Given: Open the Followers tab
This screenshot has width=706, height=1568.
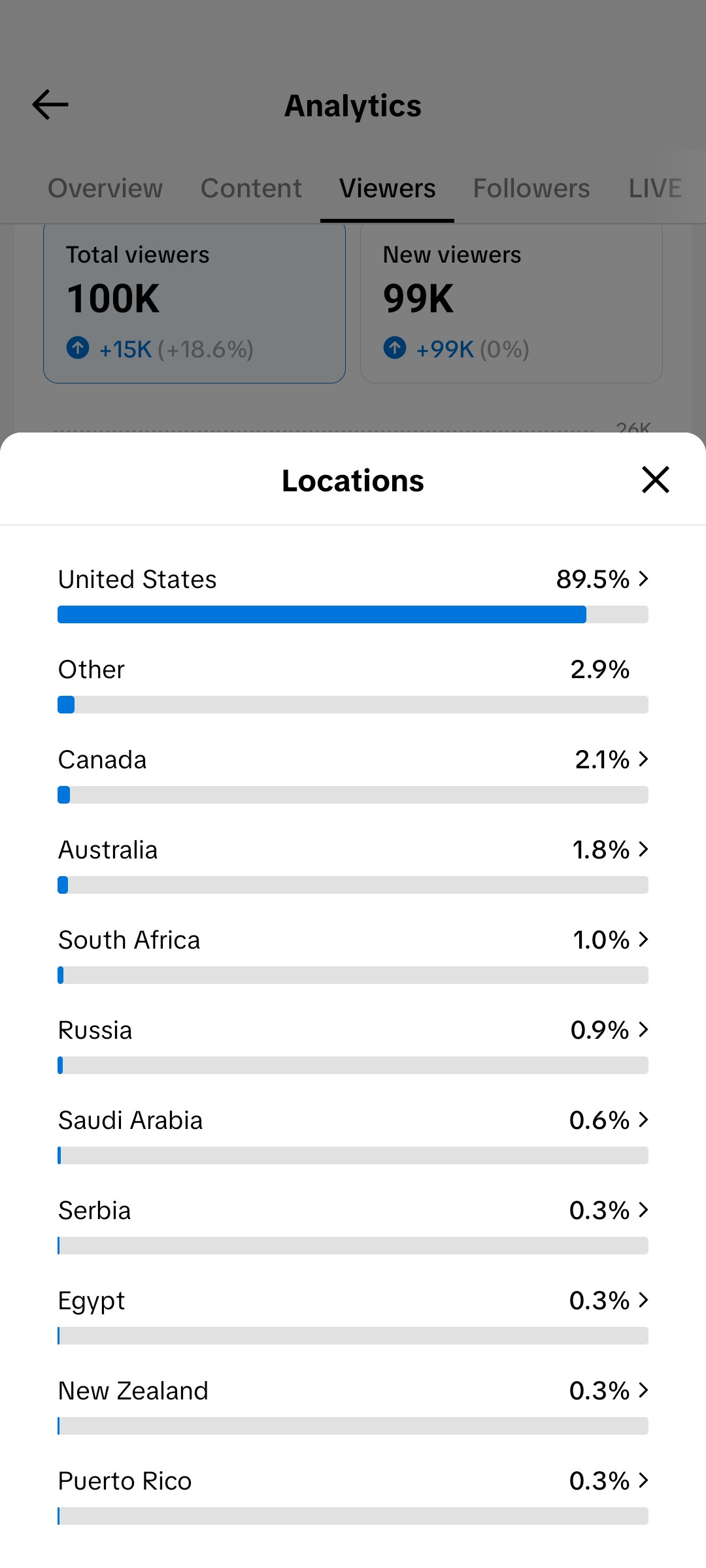Looking at the screenshot, I should point(531,188).
